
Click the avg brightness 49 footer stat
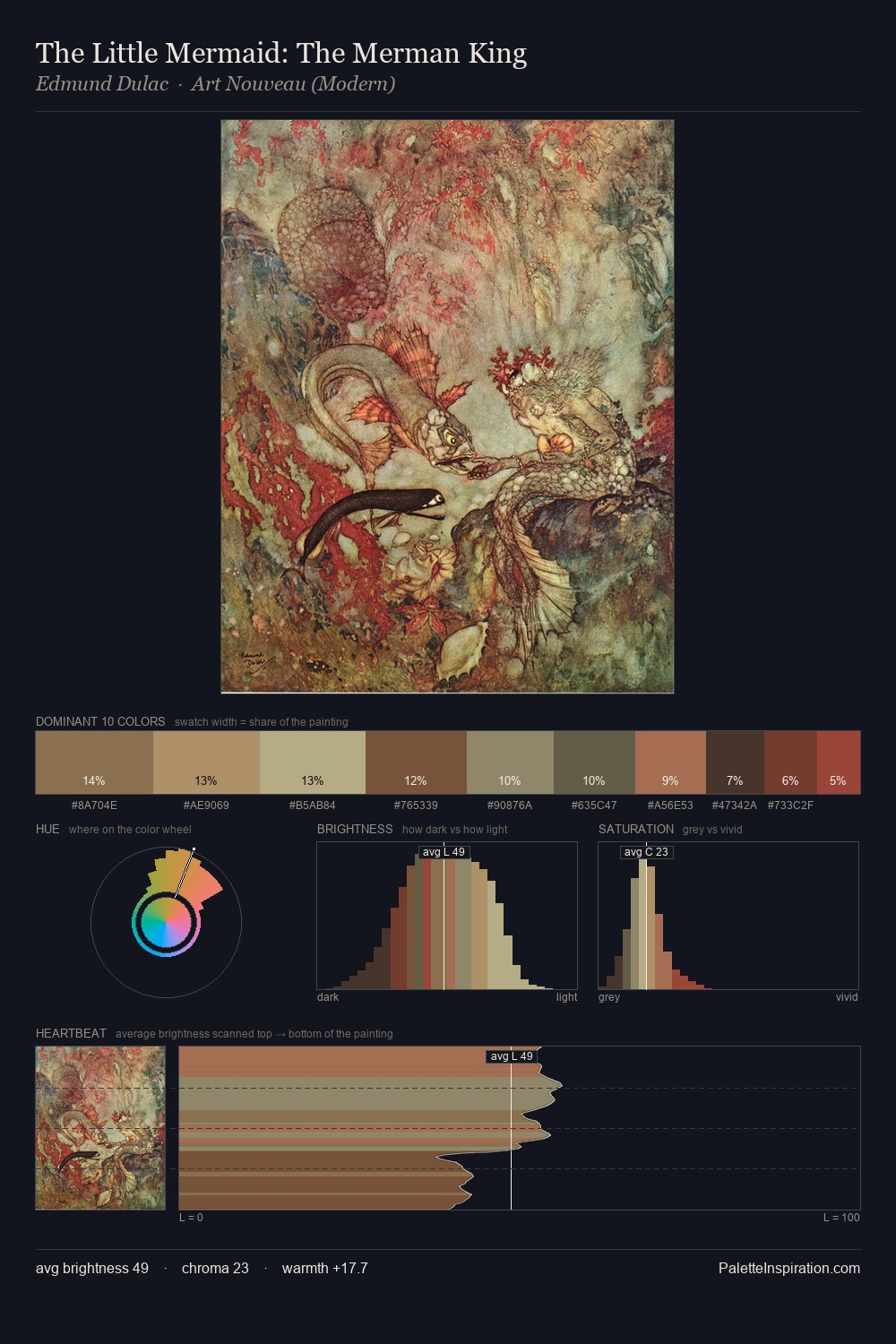tap(92, 1268)
